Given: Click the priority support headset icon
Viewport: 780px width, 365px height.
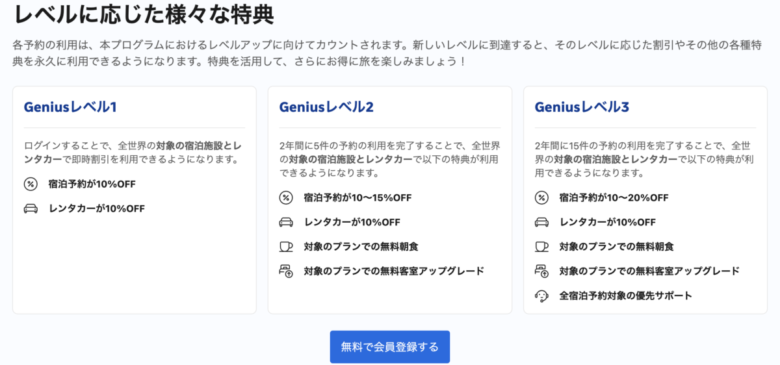Looking at the screenshot, I should pos(542,296).
